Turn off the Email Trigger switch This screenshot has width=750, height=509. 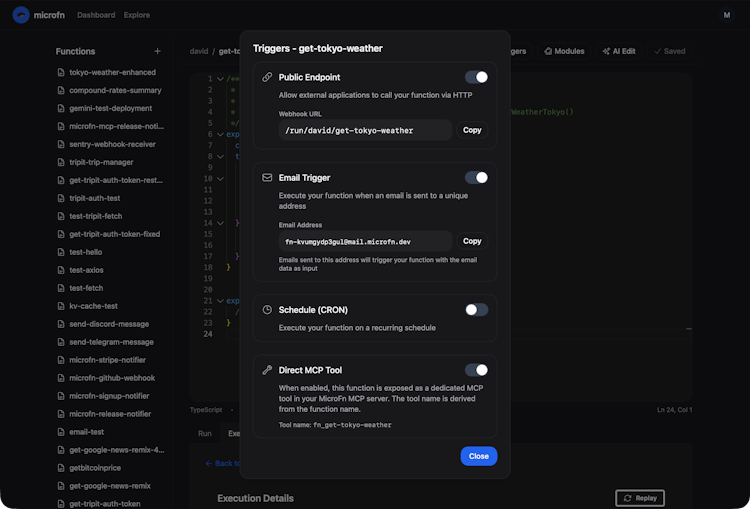[476, 177]
